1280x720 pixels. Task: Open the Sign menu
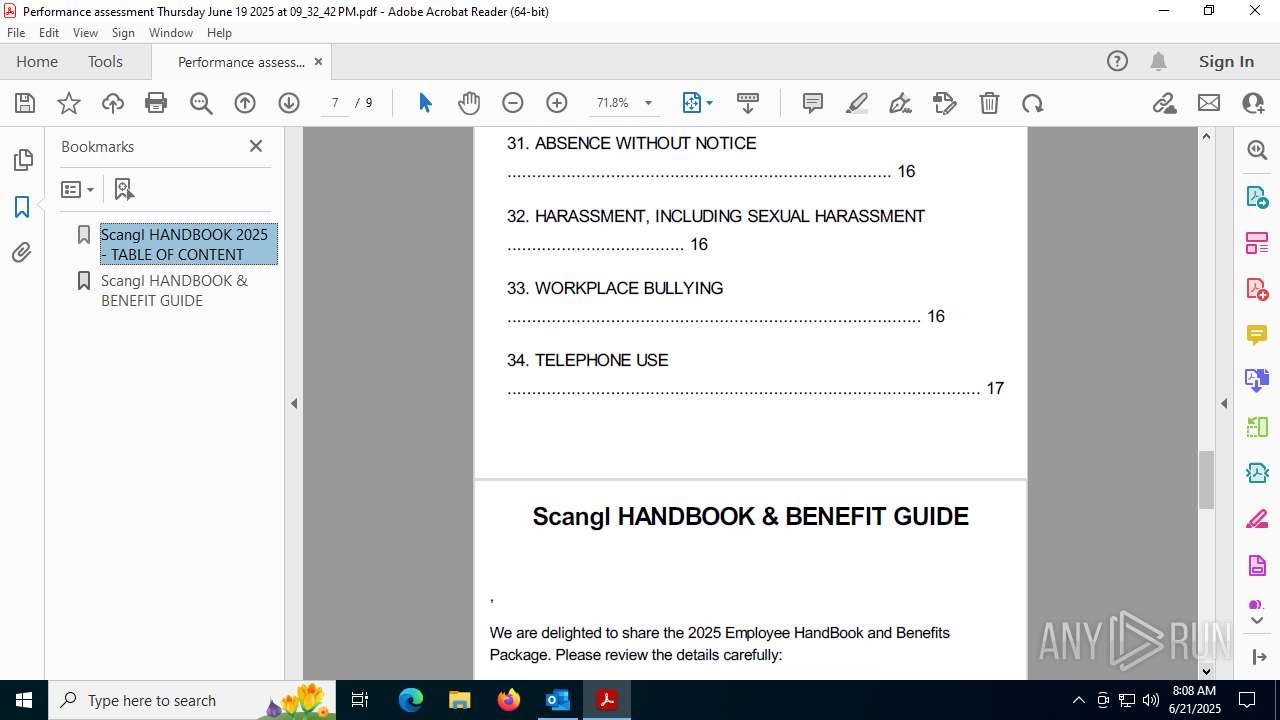click(x=123, y=33)
